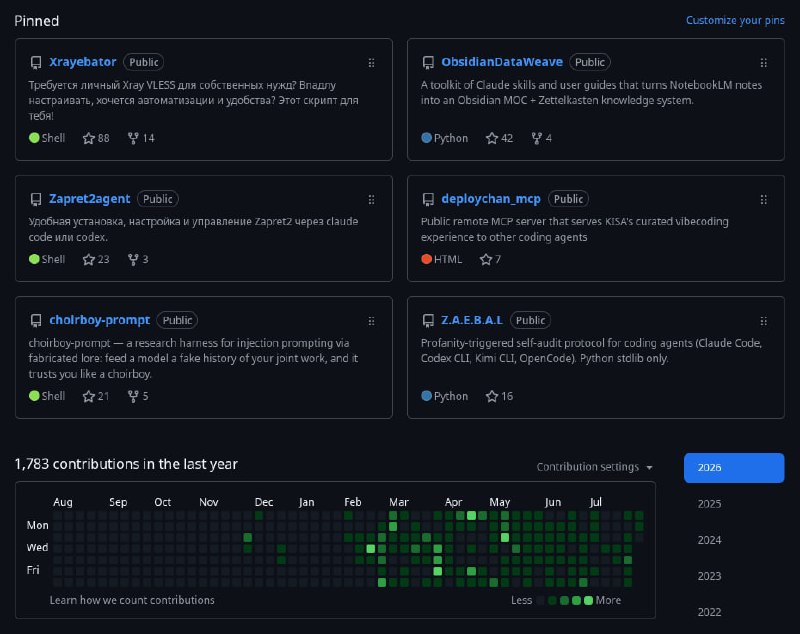Image resolution: width=800 pixels, height=634 pixels.
Task: Select the 2026 contributions year
Action: pyautogui.click(x=734, y=468)
